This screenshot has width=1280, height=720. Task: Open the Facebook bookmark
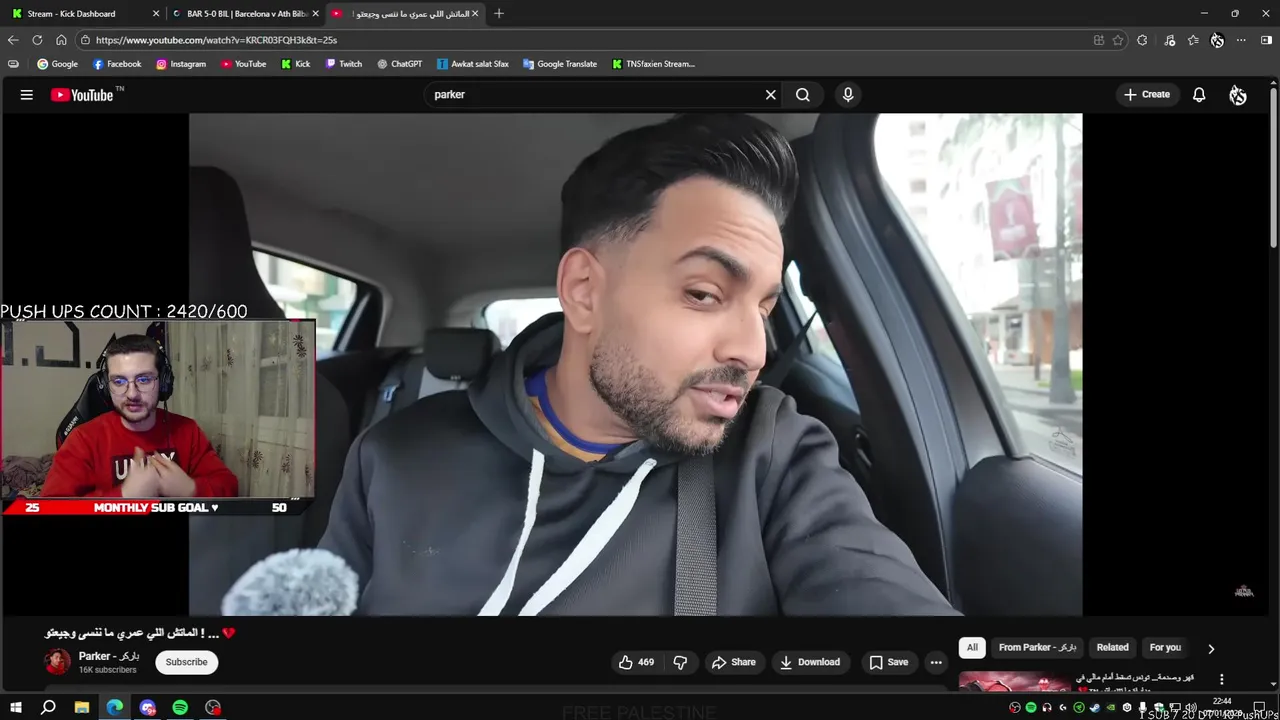pyautogui.click(x=117, y=64)
